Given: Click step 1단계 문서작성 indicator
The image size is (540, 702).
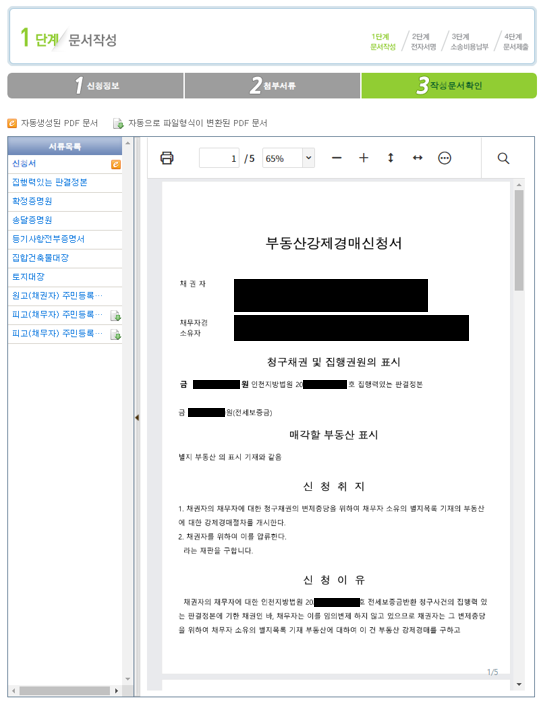Looking at the screenshot, I should [x=383, y=41].
